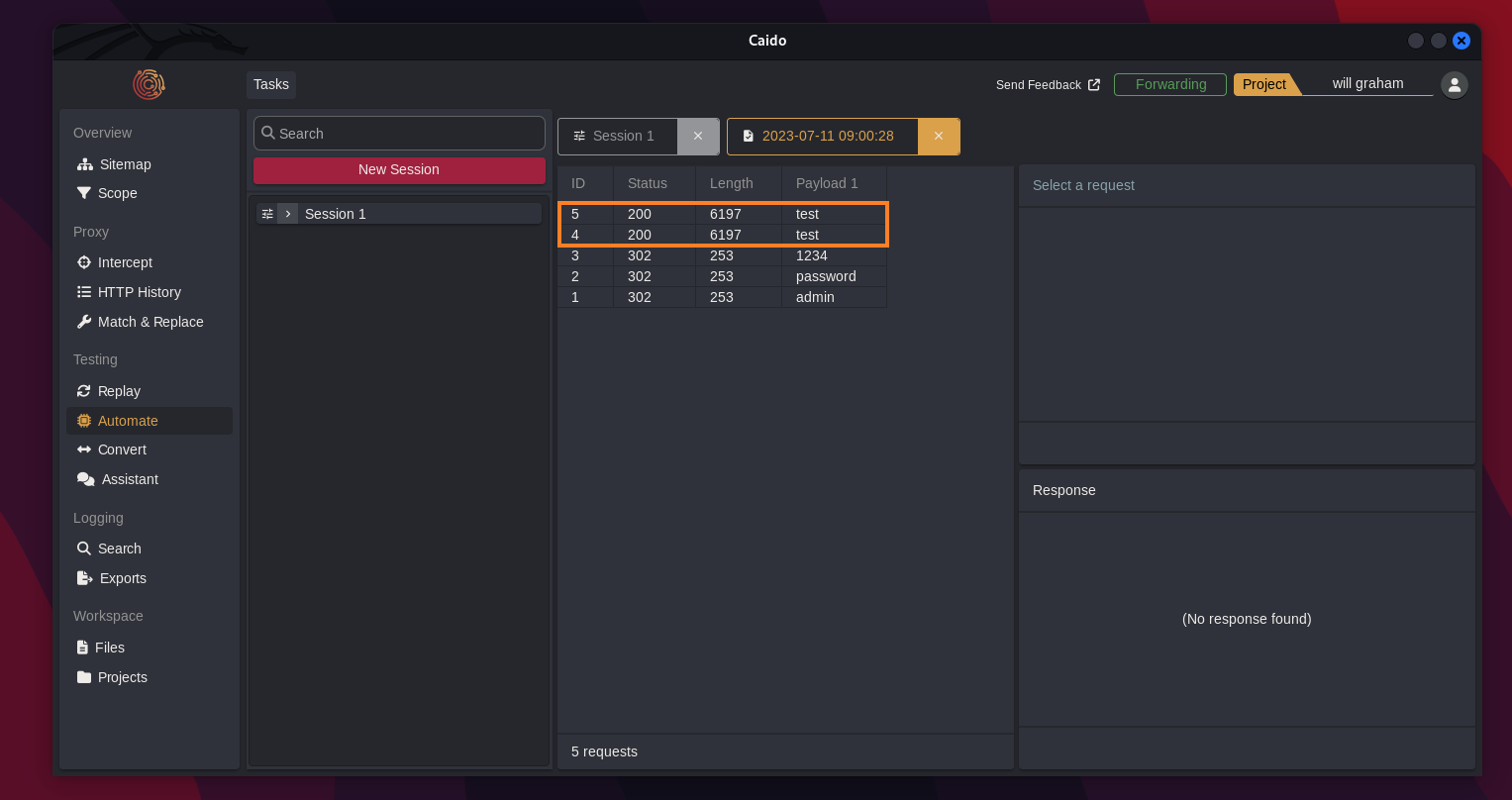Click the Length column header

[x=739, y=183]
